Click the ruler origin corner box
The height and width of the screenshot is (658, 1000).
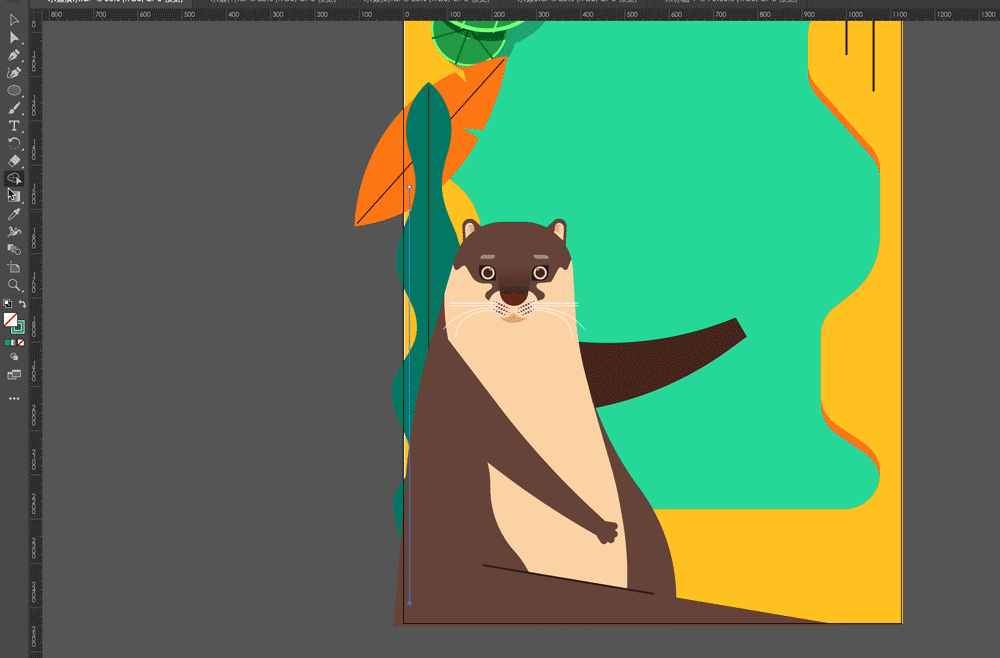pos(35,14)
